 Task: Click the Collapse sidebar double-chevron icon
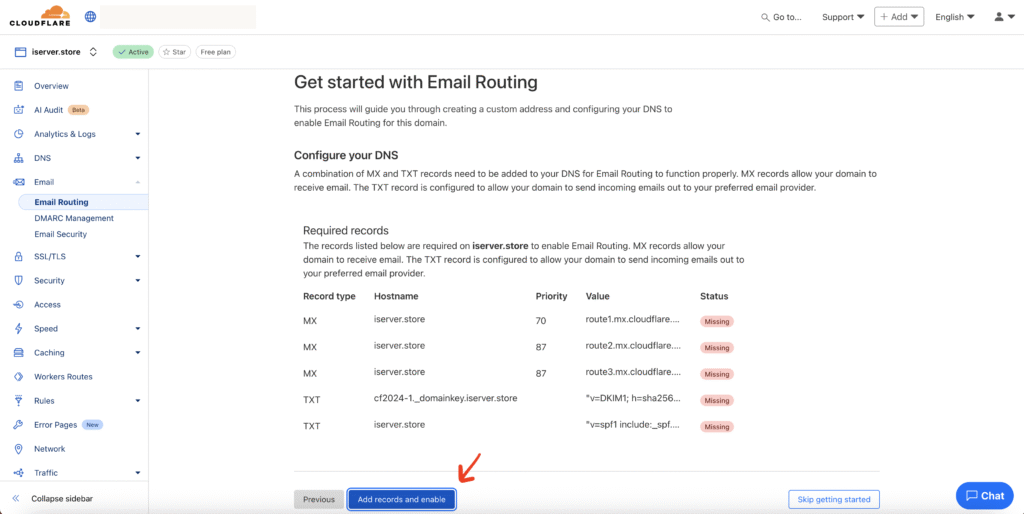tap(16, 498)
